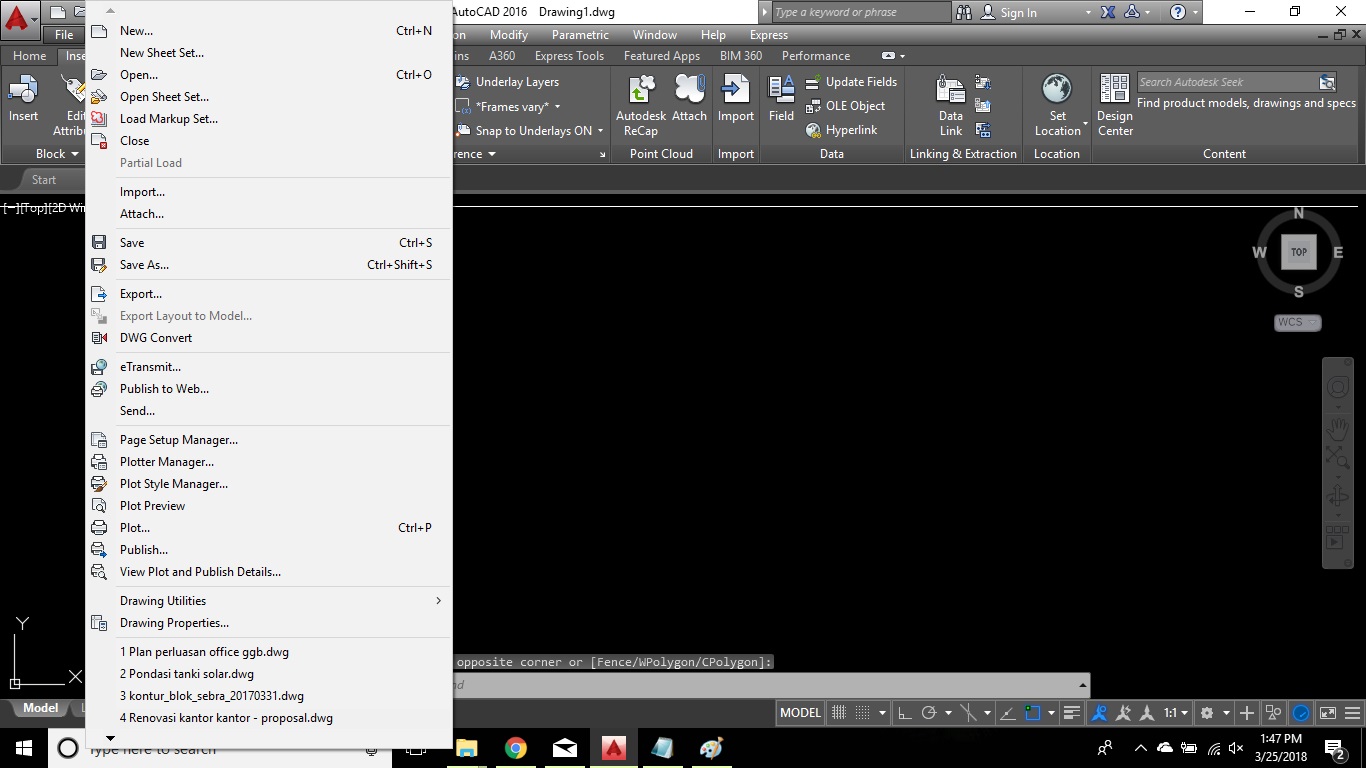Viewport: 1366px width, 768px height.
Task: Open object snap settings dropdown arrow
Action: click(x=1053, y=713)
